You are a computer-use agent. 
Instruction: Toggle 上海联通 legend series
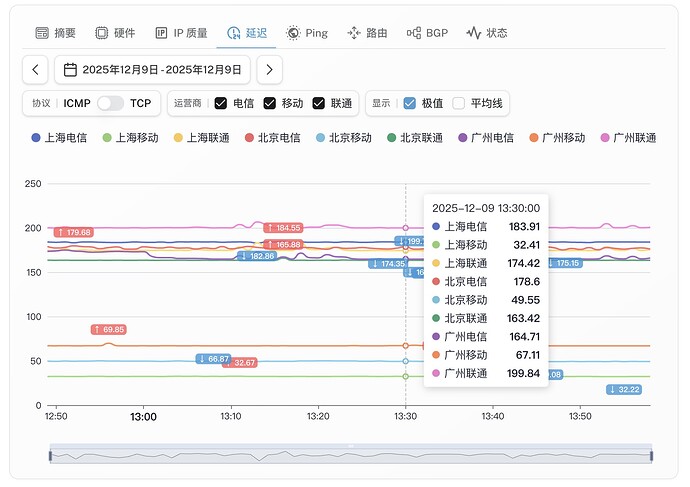click(x=202, y=138)
